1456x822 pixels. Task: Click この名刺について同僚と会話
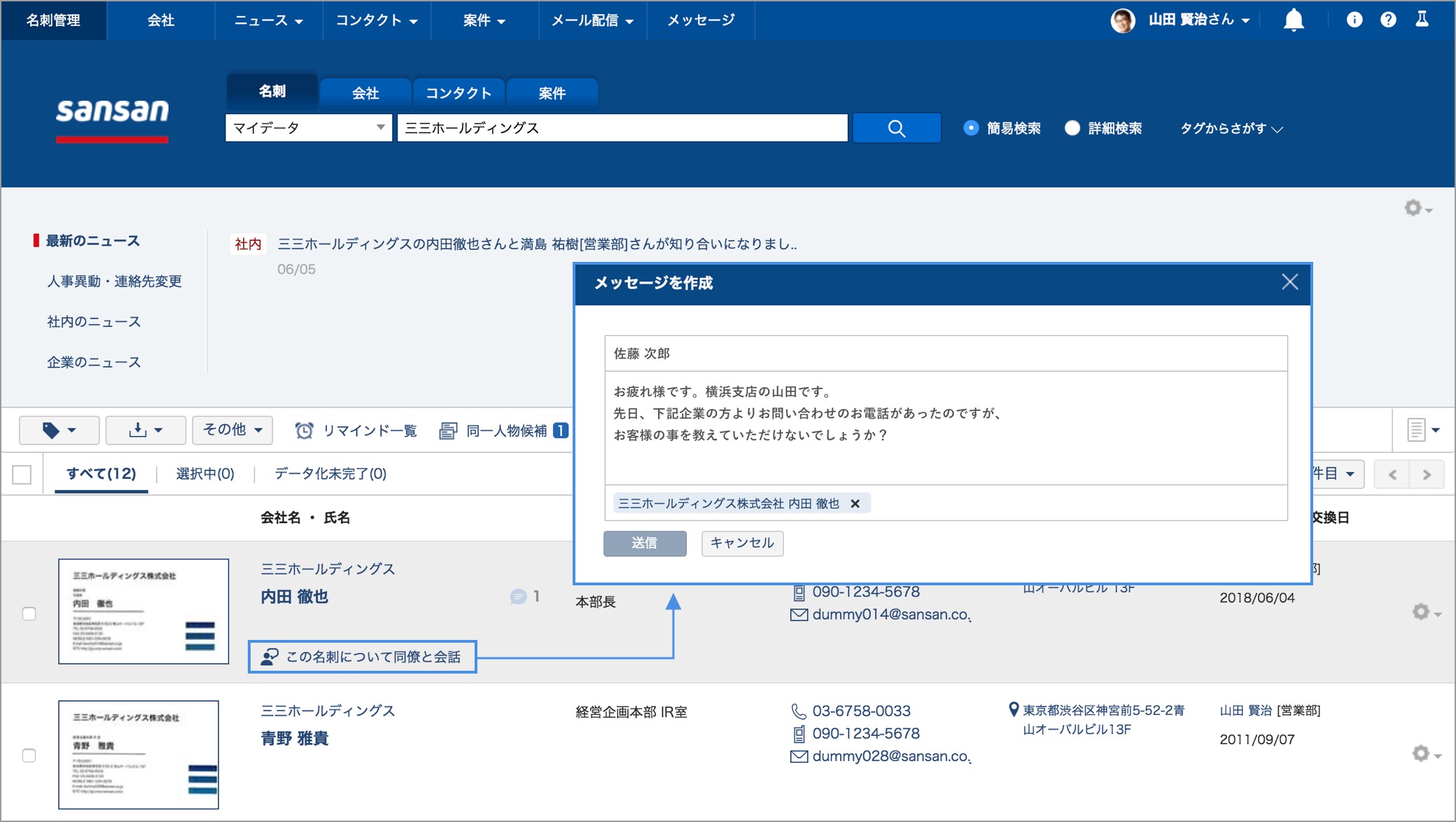pos(362,657)
